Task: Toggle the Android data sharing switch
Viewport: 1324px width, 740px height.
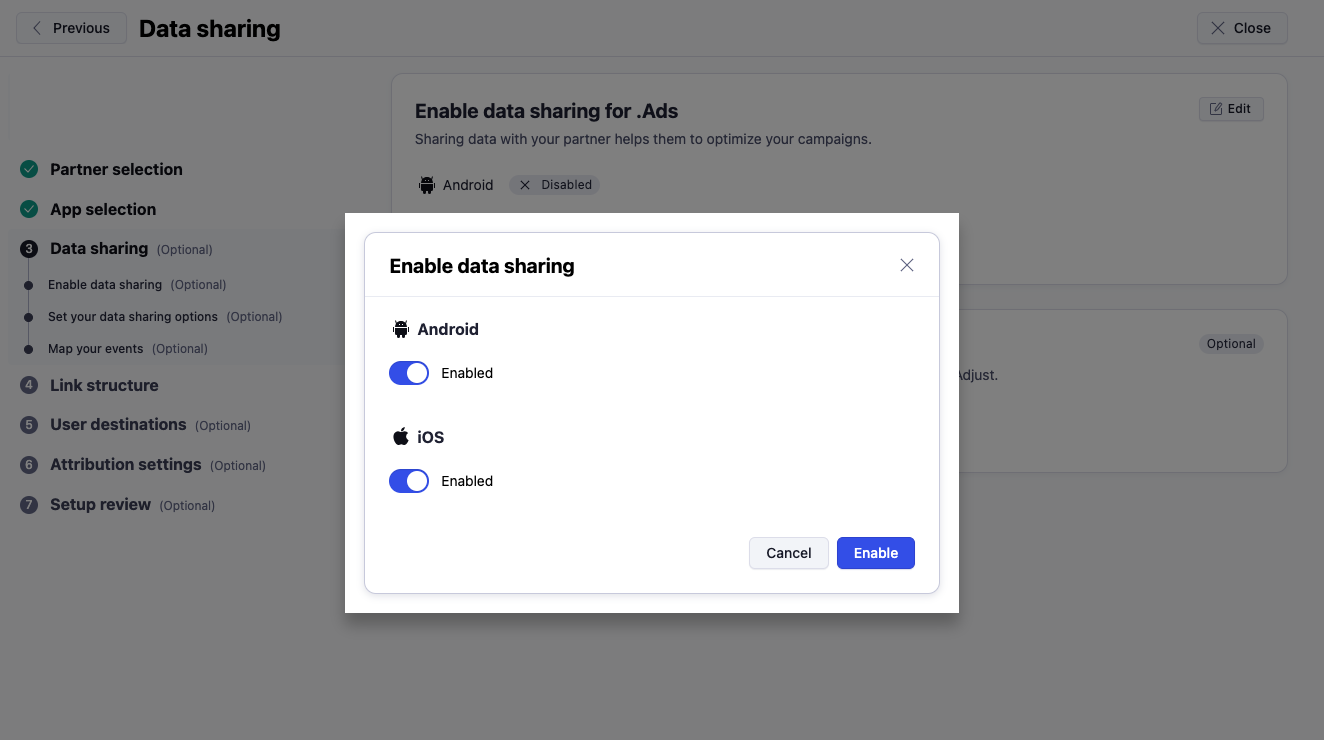Action: pos(409,373)
